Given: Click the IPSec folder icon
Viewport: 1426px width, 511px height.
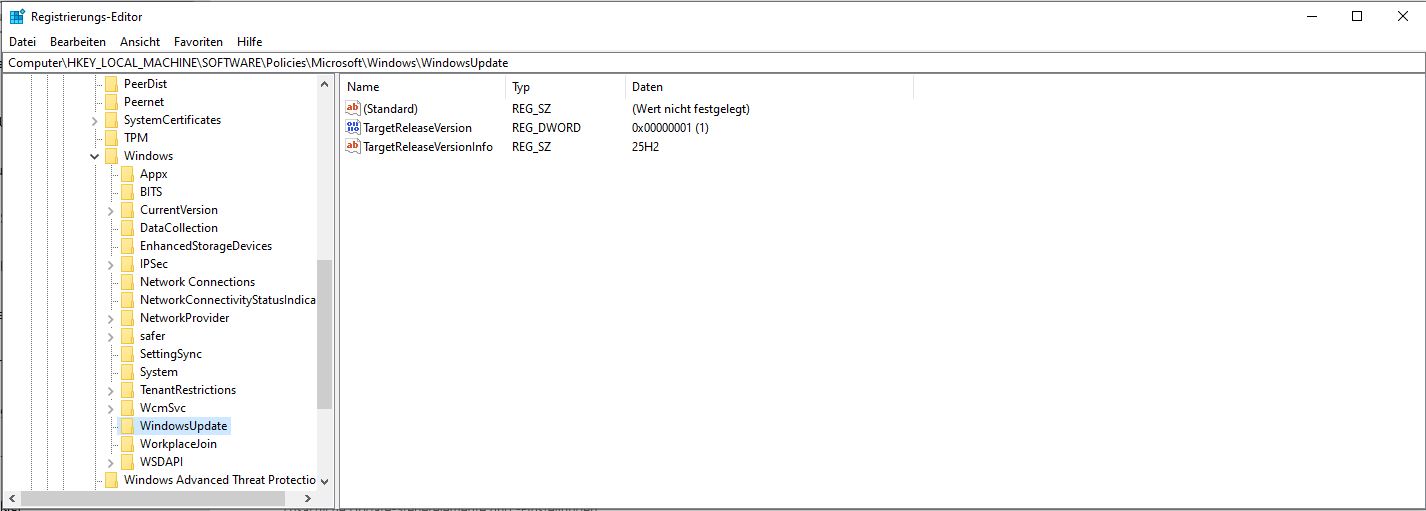Looking at the screenshot, I should point(127,264).
